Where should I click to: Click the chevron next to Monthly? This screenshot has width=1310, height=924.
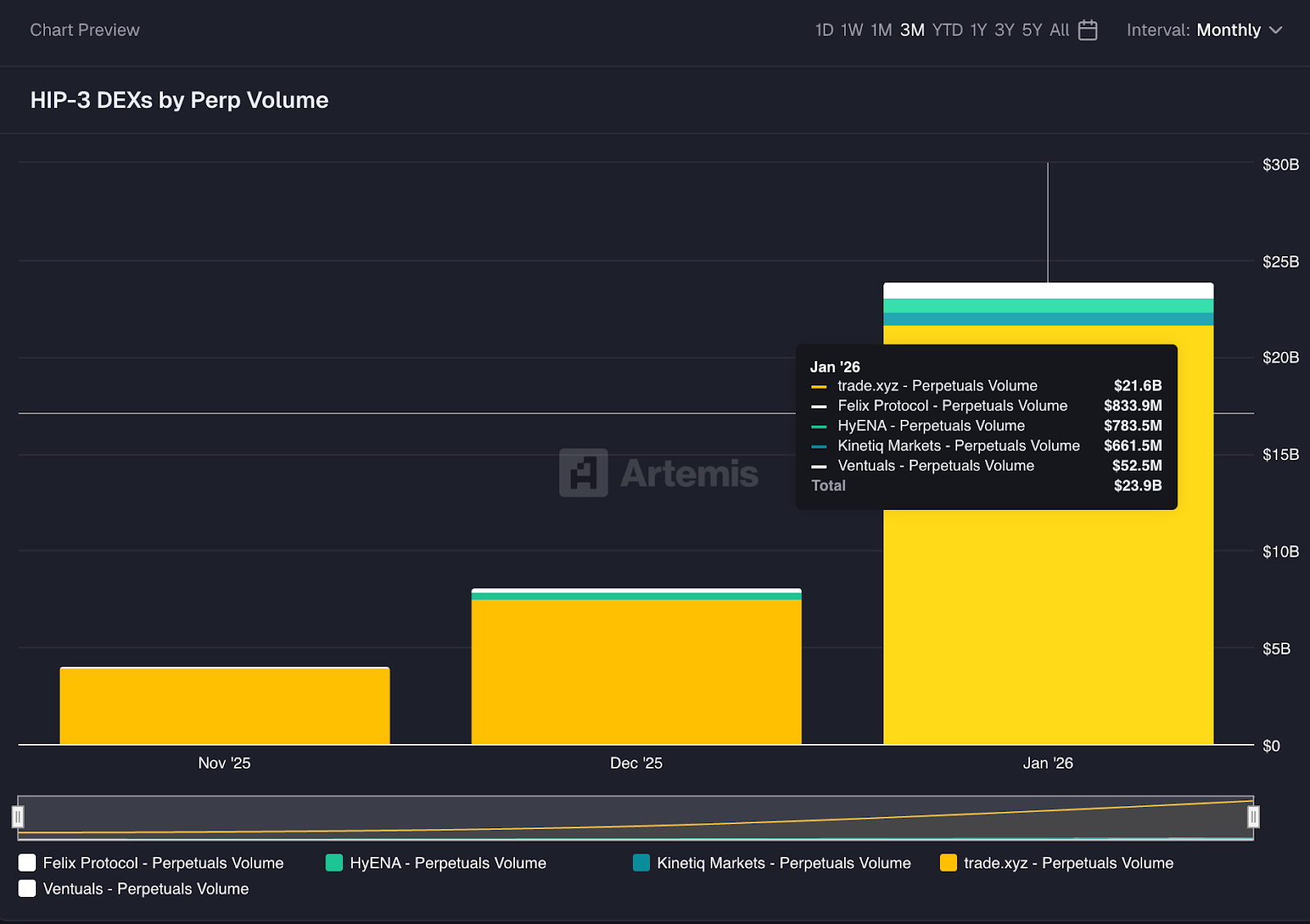tap(1276, 30)
